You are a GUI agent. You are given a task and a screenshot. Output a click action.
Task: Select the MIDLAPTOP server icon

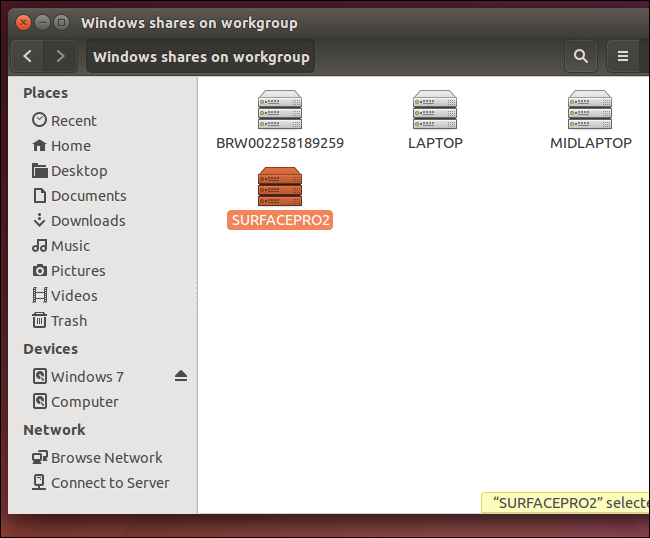click(590, 110)
